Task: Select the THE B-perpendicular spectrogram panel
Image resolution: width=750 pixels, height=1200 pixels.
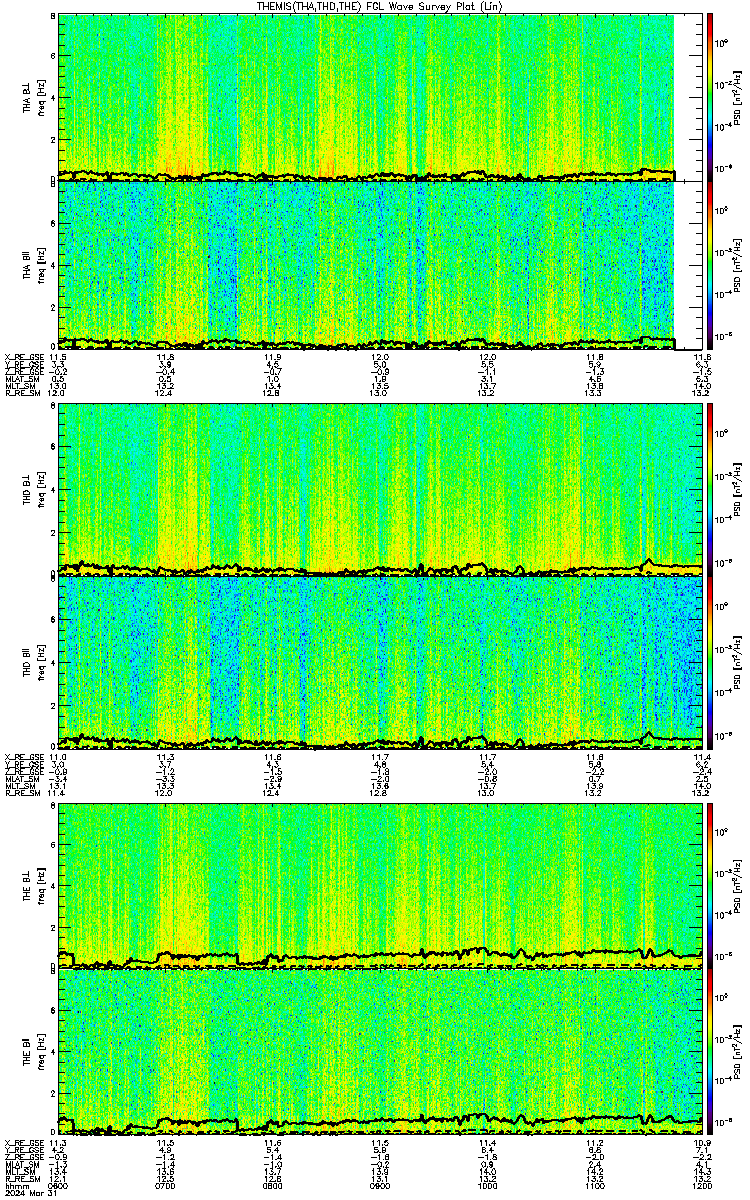Action: tap(380, 886)
